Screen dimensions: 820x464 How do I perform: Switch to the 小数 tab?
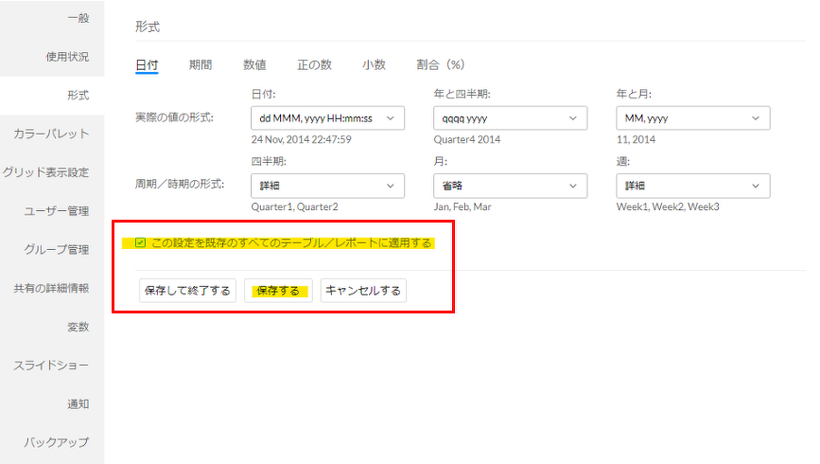point(374,65)
